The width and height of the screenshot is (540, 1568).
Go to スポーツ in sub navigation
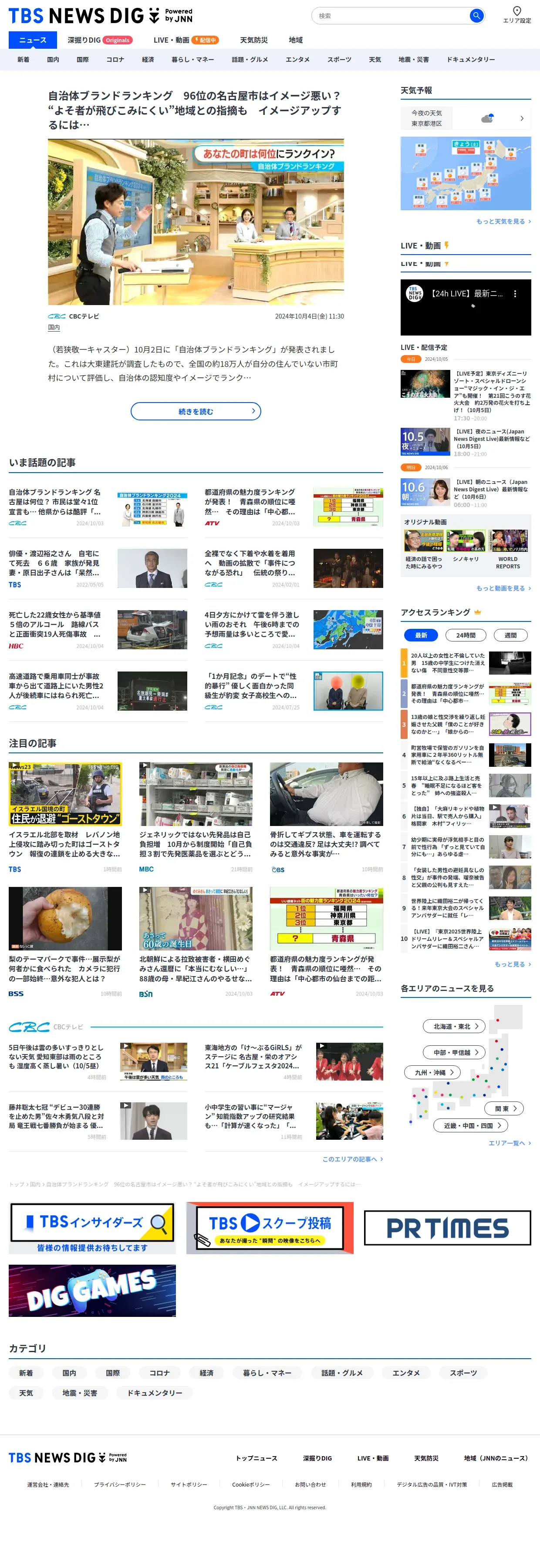click(x=339, y=60)
